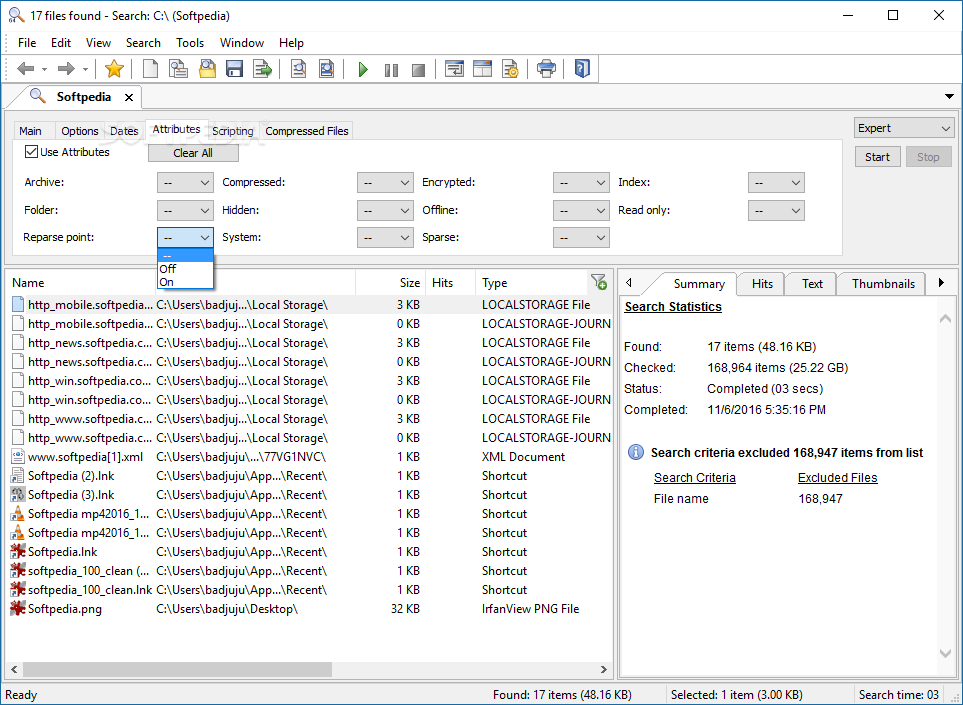Open the Compressed attribute dropdown

pyautogui.click(x=385, y=182)
